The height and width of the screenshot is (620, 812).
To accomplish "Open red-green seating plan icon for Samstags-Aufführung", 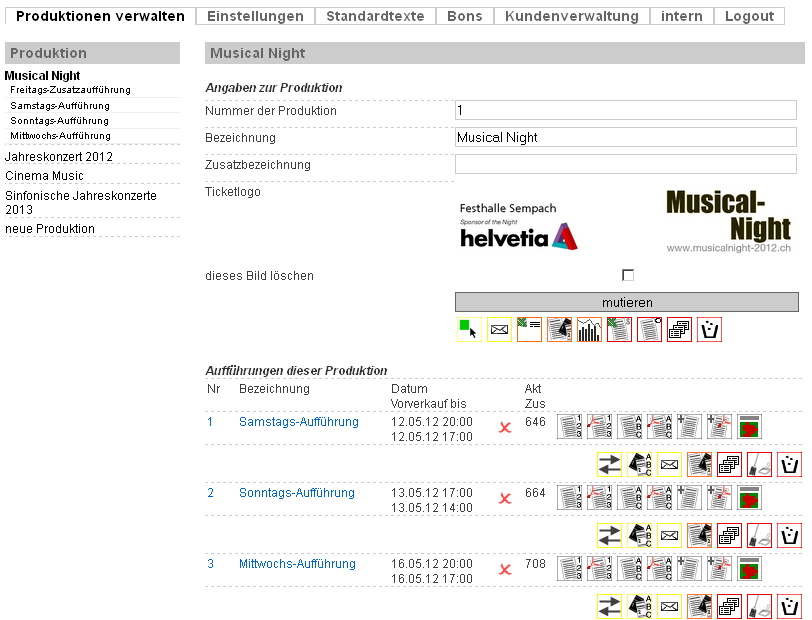I will tap(749, 427).
